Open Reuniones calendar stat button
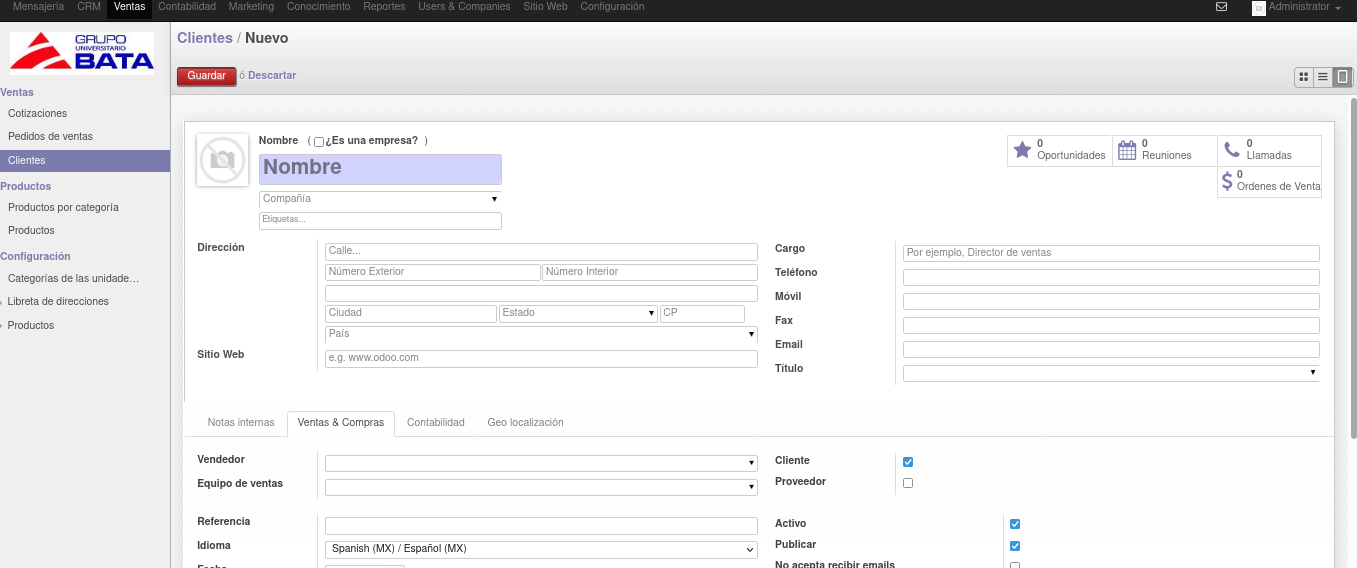 point(1164,150)
